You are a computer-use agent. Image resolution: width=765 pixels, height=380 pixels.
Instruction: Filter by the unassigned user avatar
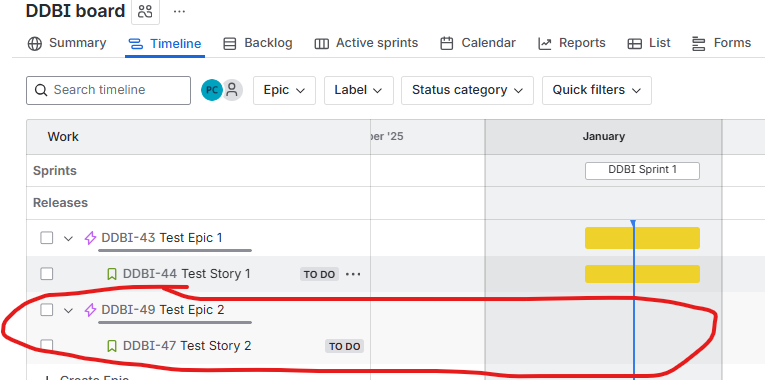click(233, 90)
